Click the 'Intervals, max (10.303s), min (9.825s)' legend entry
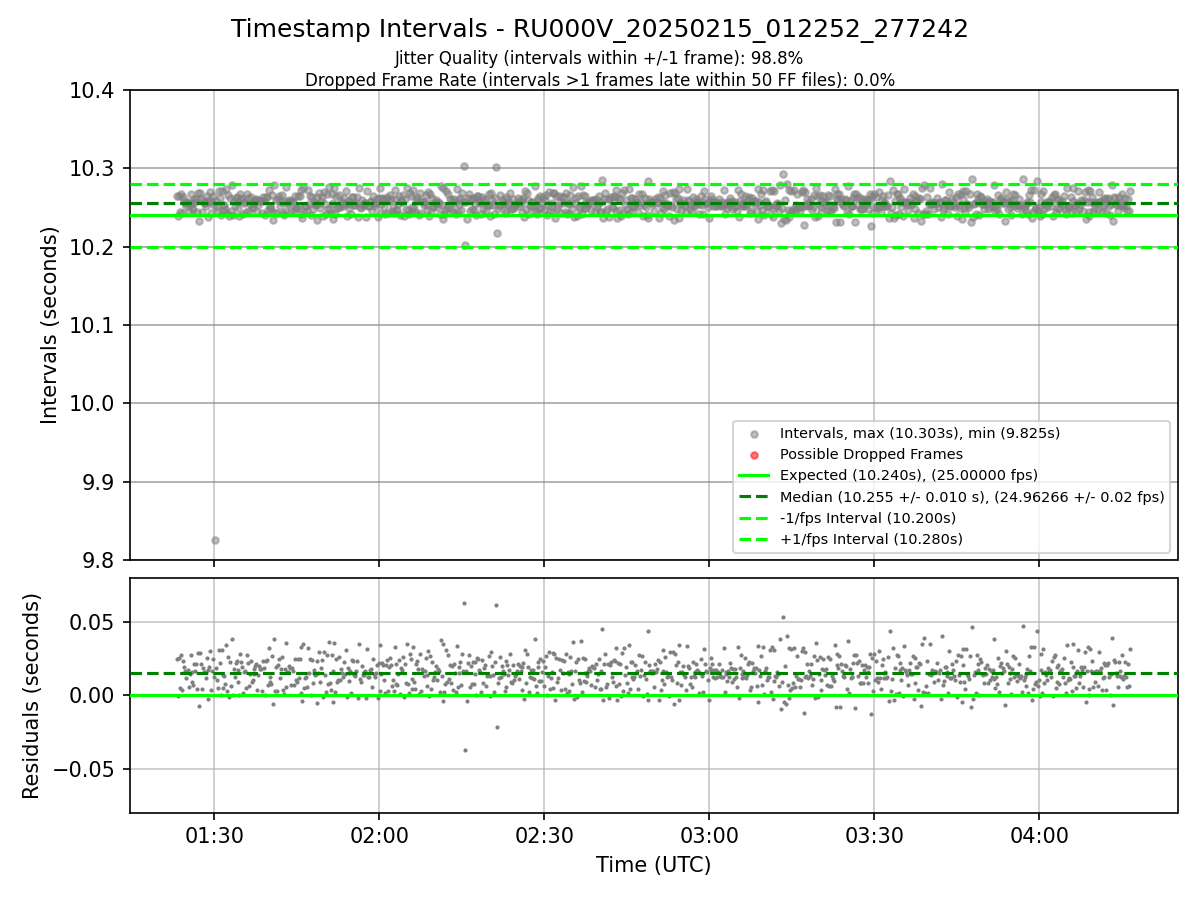Viewport: 1200px width, 900px height. [920, 433]
